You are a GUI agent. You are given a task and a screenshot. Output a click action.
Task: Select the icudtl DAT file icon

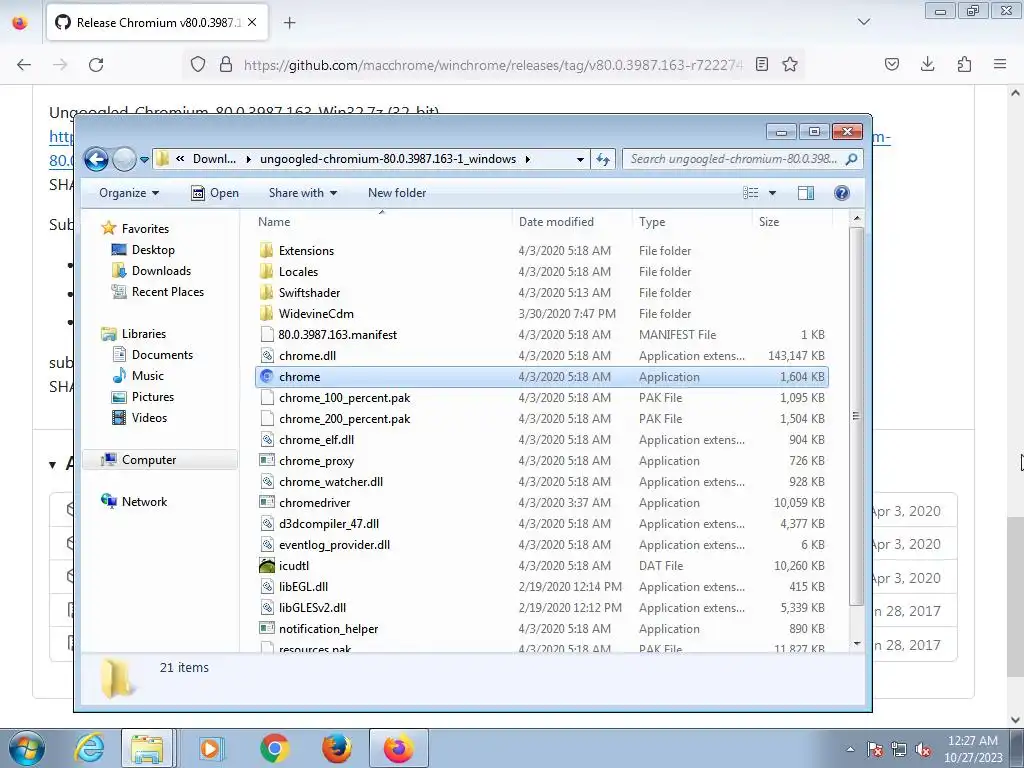(266, 566)
